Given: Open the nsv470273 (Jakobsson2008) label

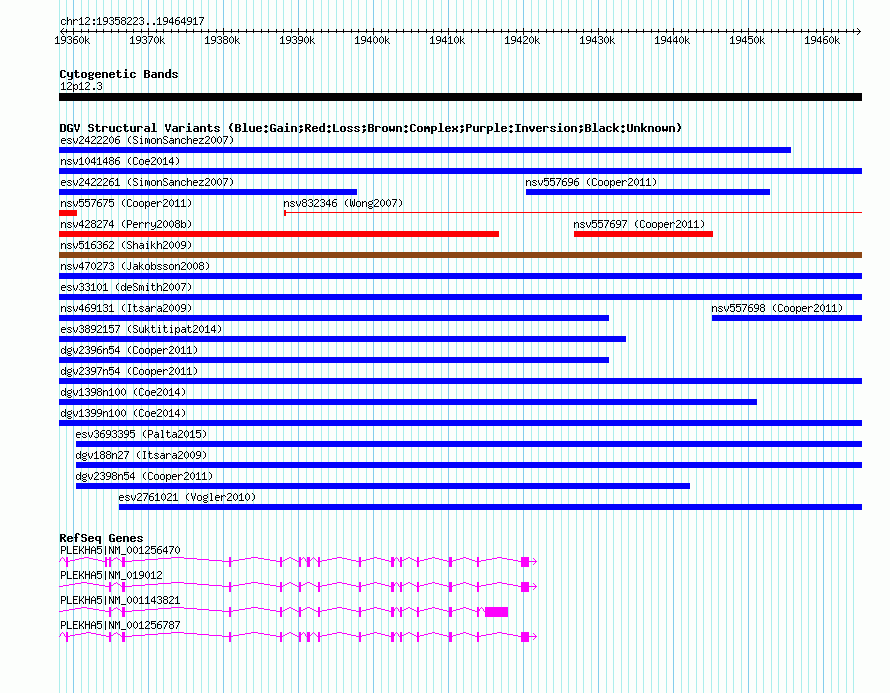Looking at the screenshot, I should [x=135, y=266].
